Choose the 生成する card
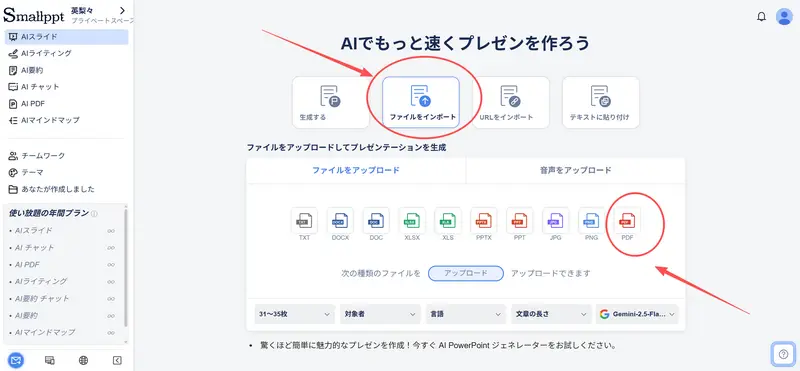This screenshot has height=371, width=800. pyautogui.click(x=331, y=103)
